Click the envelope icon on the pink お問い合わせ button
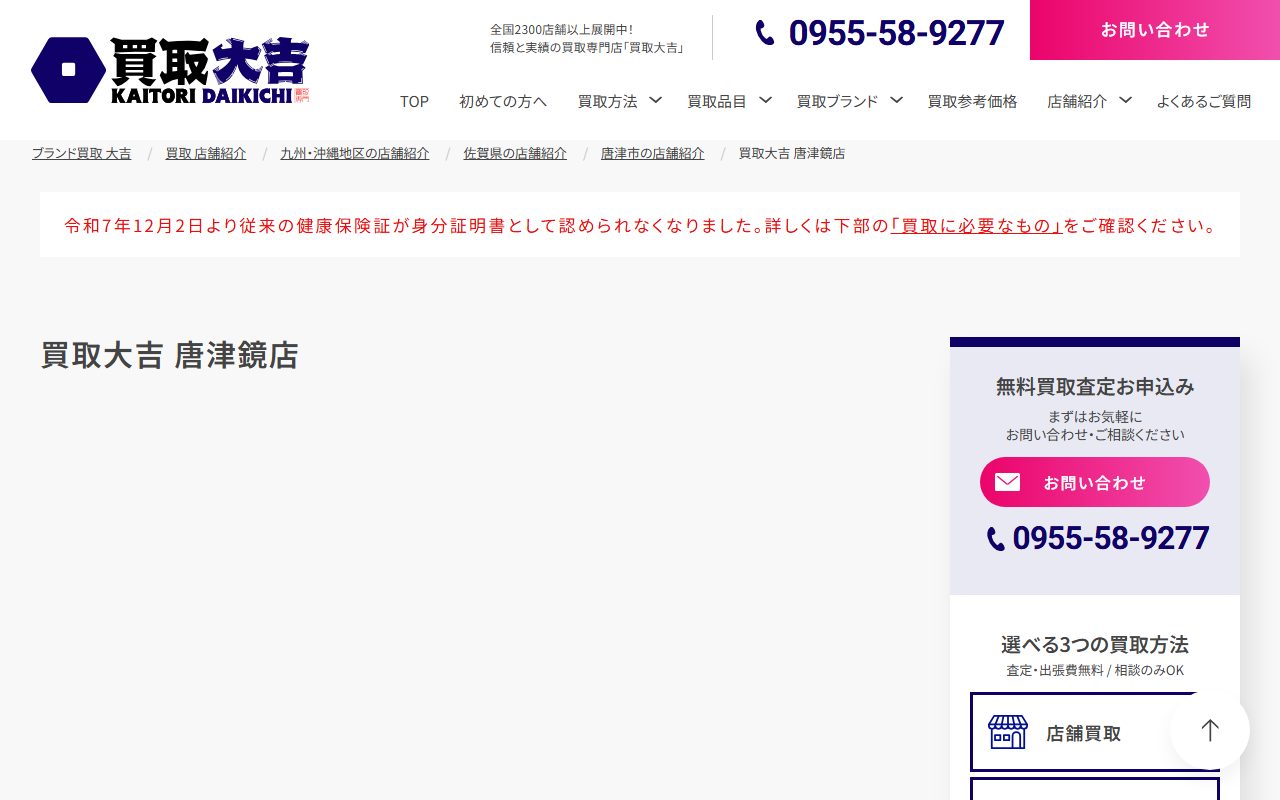 (1007, 482)
